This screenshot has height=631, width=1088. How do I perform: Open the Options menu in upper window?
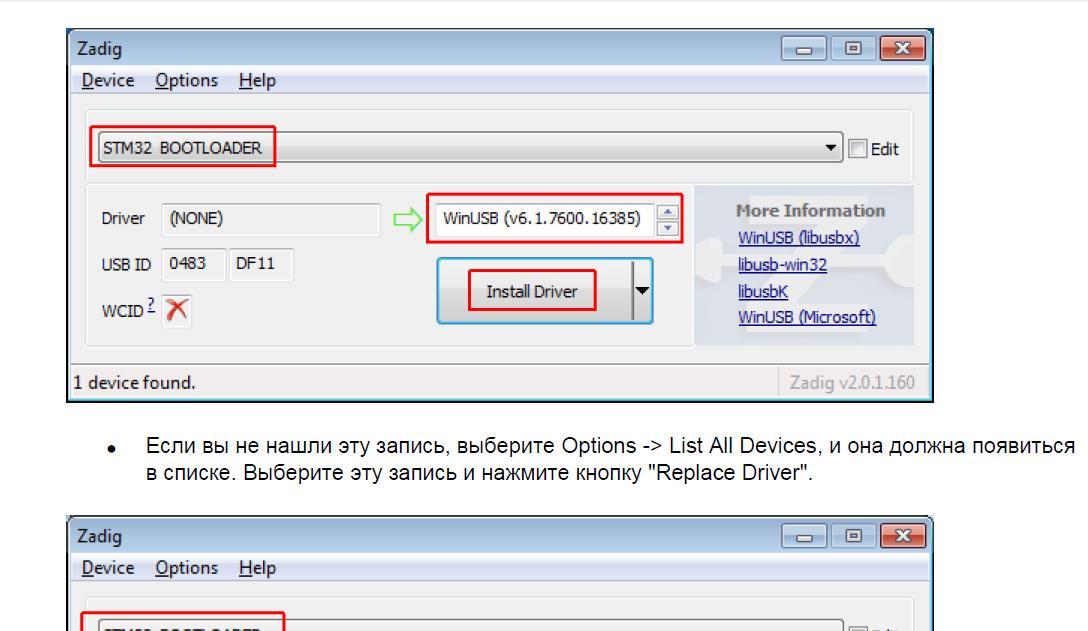click(x=186, y=80)
